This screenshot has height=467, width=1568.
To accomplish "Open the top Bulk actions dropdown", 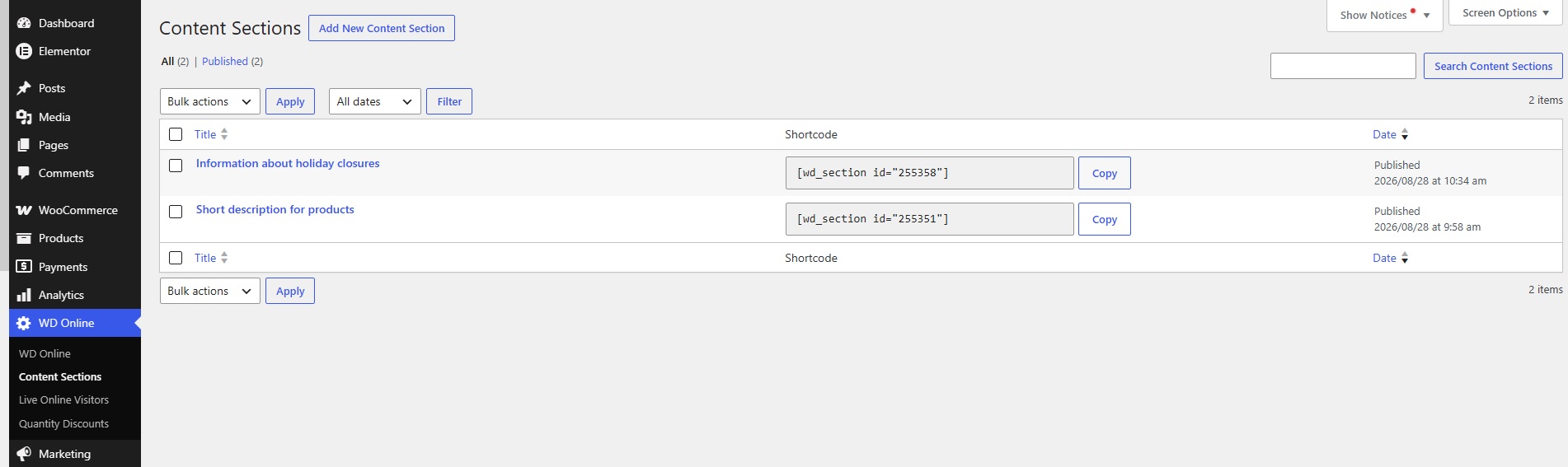I will pyautogui.click(x=210, y=101).
